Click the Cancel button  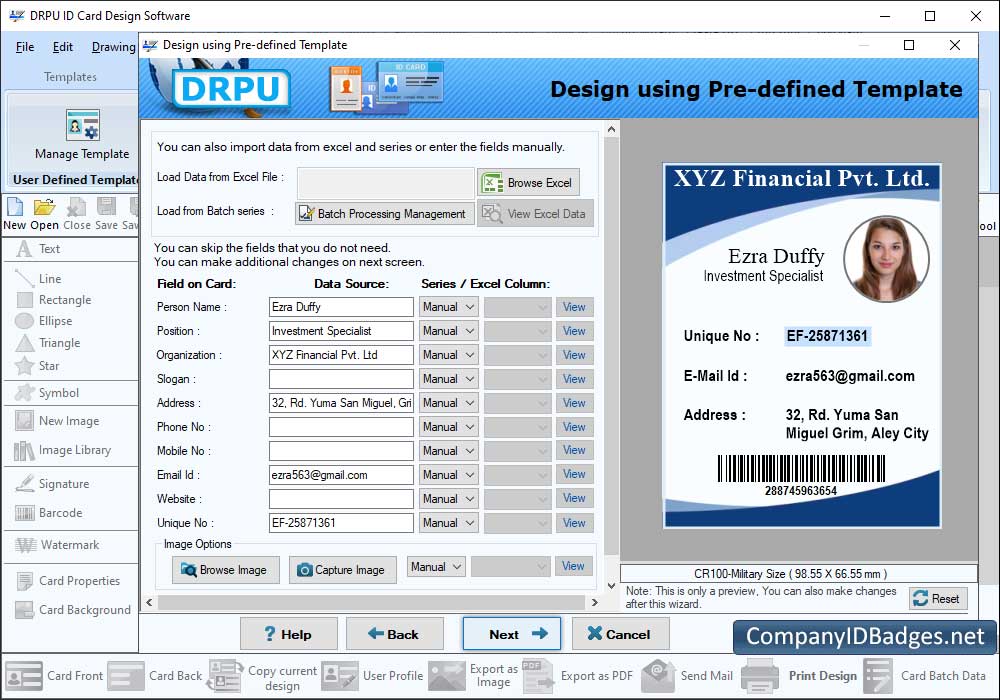coord(621,634)
